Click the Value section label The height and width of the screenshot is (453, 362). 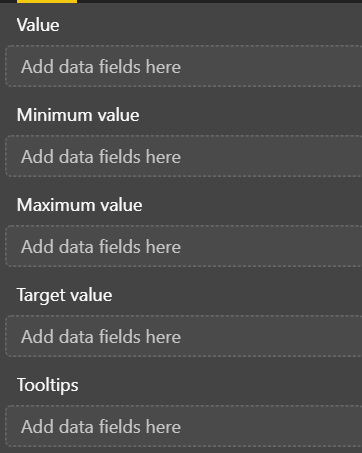point(38,25)
